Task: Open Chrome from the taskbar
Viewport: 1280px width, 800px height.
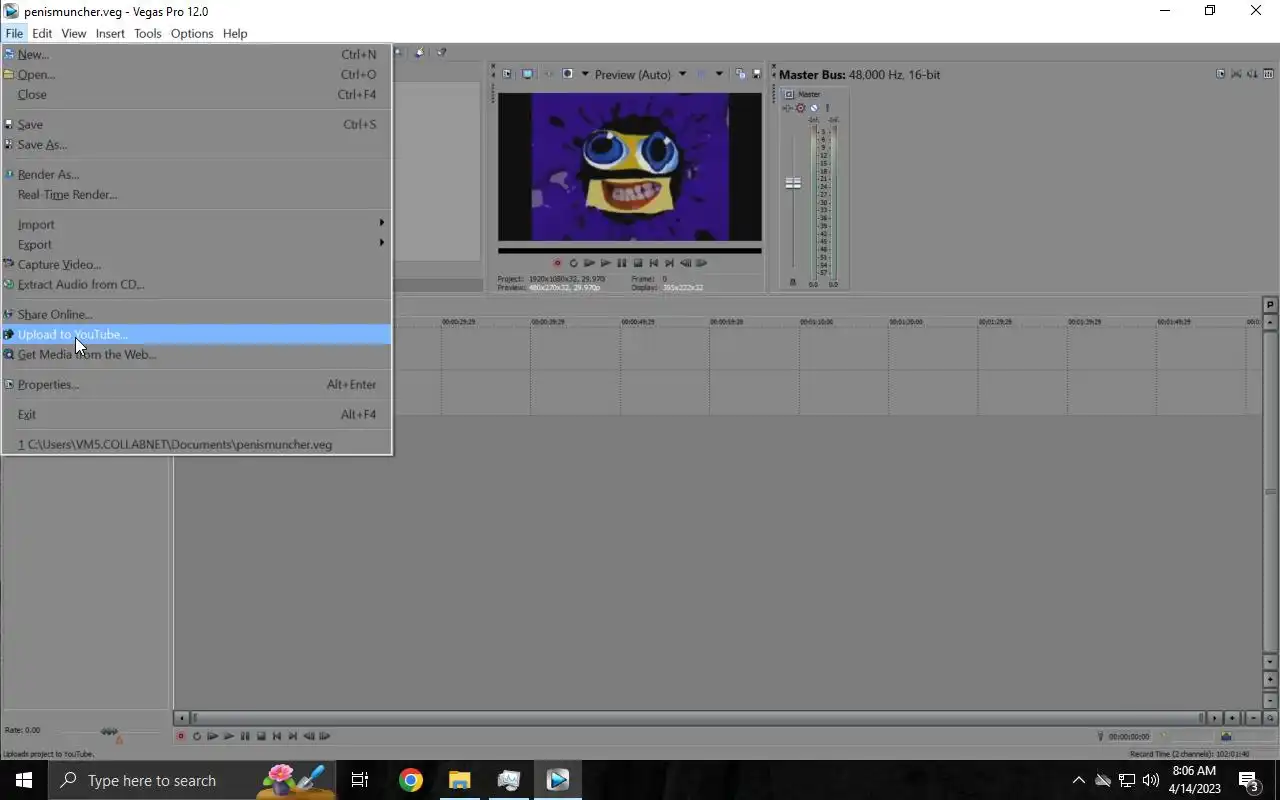Action: click(x=410, y=780)
